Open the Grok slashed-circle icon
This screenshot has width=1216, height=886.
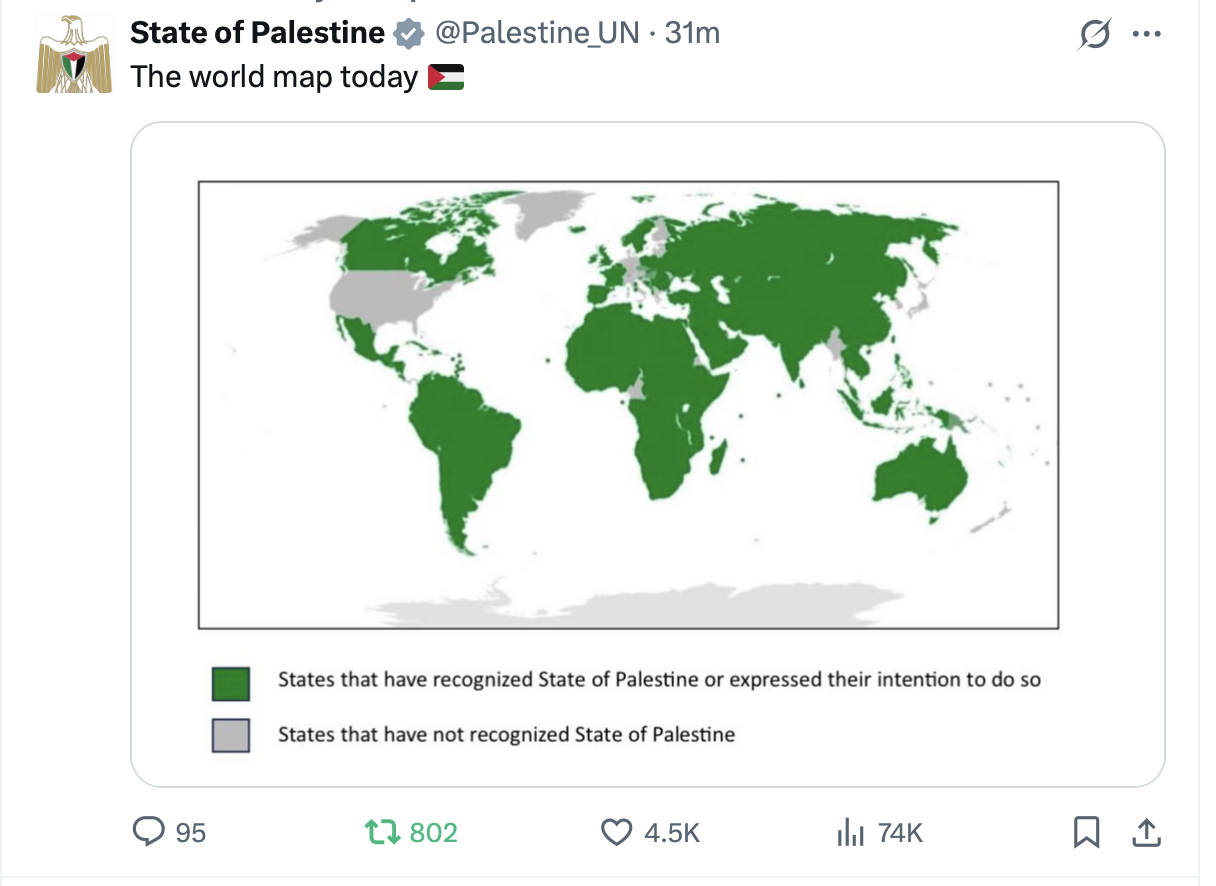1095,35
